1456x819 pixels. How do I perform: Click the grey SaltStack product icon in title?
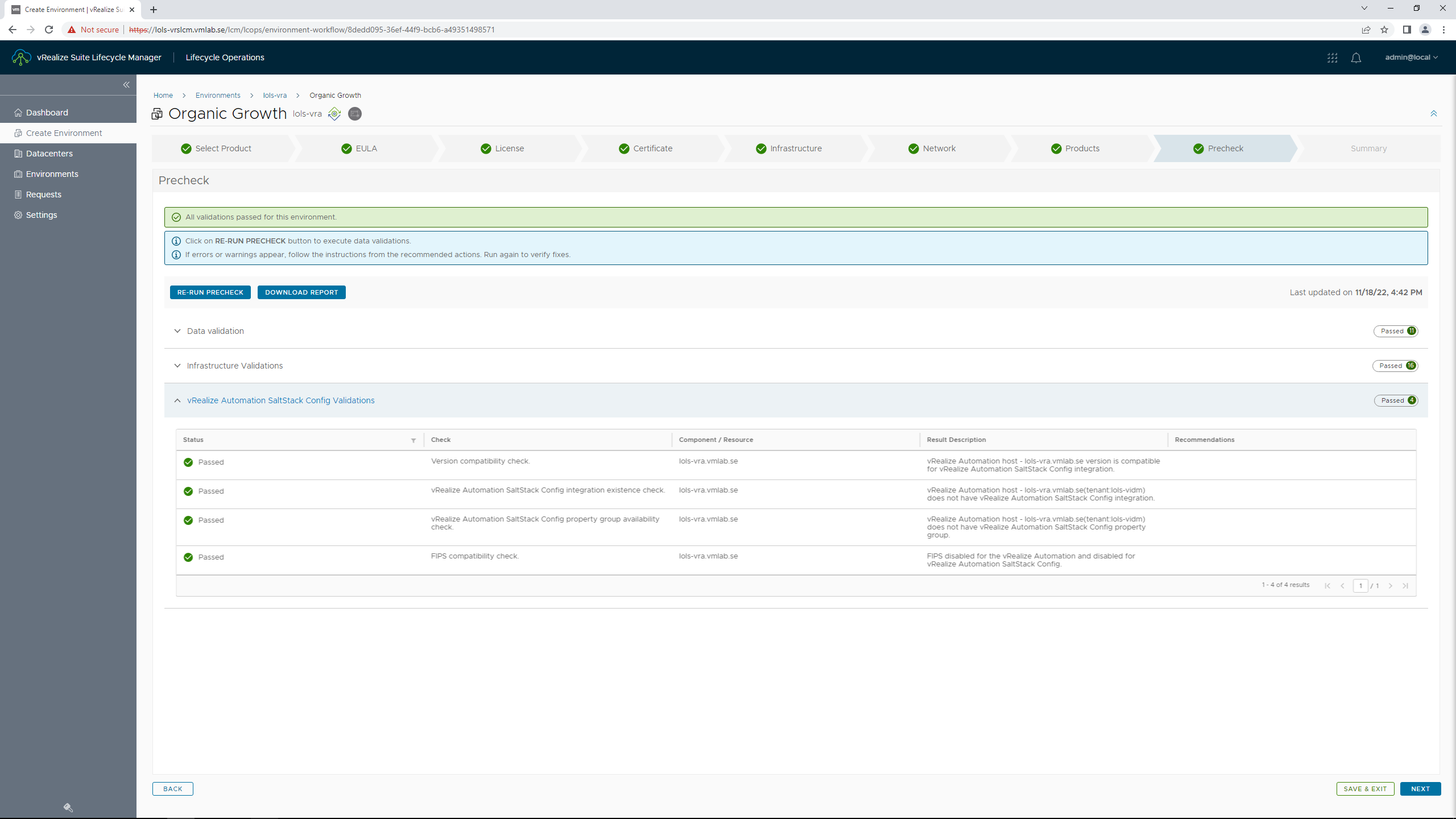(355, 114)
